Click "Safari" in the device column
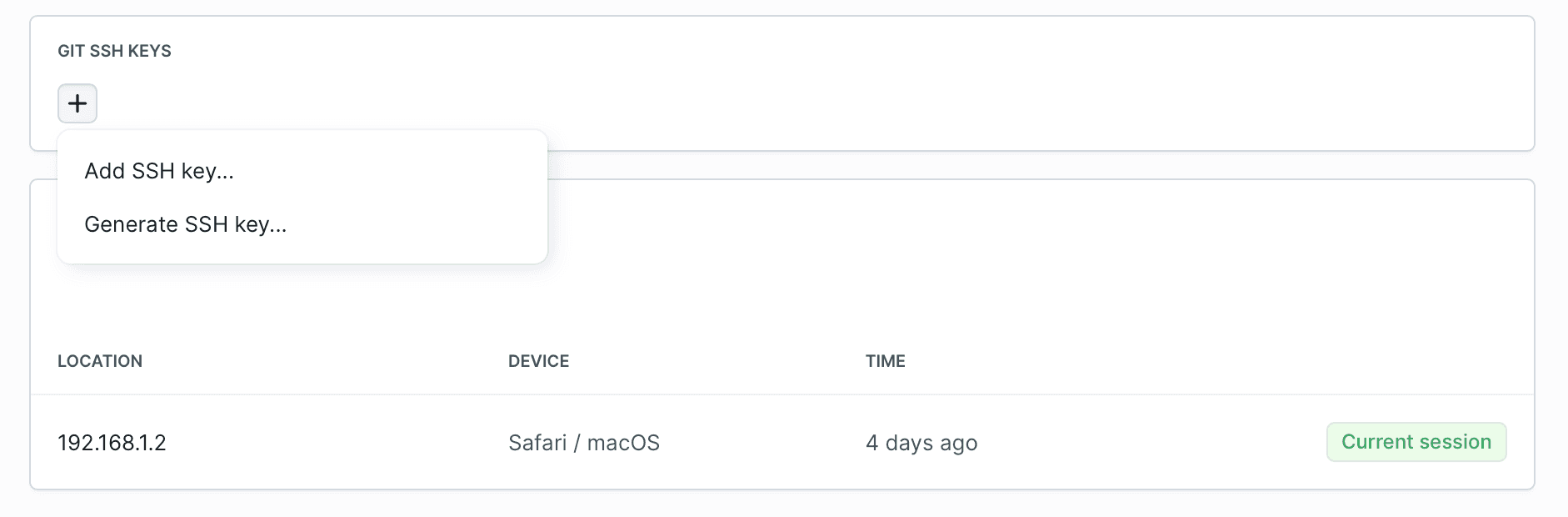 (x=537, y=443)
